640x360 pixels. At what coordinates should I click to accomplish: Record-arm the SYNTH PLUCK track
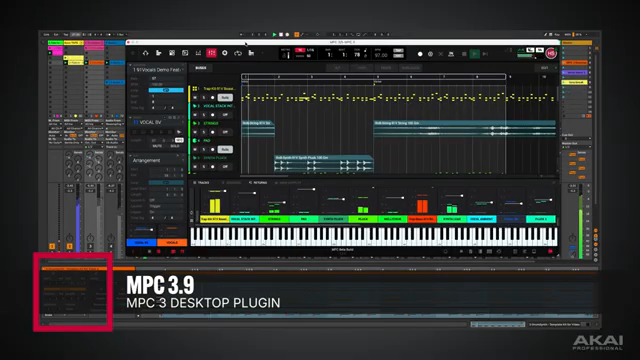[212, 167]
